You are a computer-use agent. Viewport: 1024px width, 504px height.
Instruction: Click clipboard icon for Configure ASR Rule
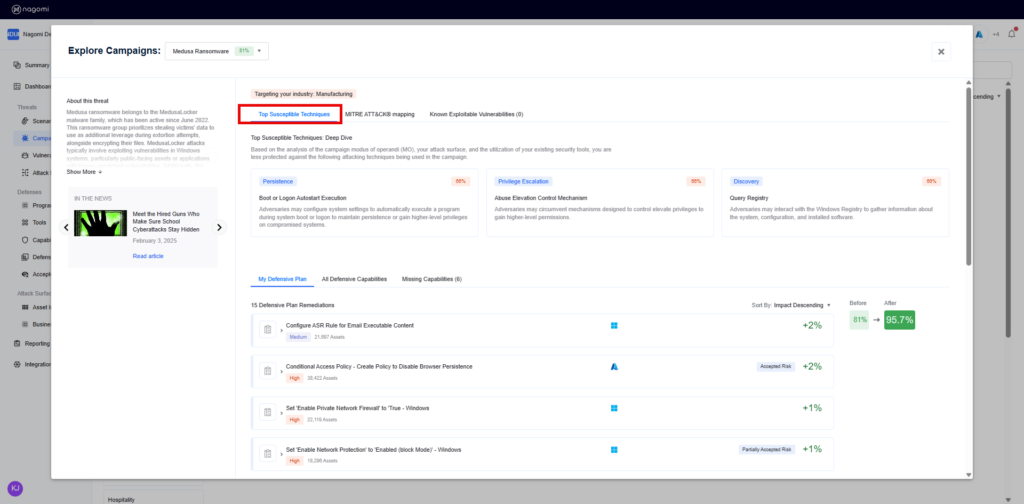point(268,330)
